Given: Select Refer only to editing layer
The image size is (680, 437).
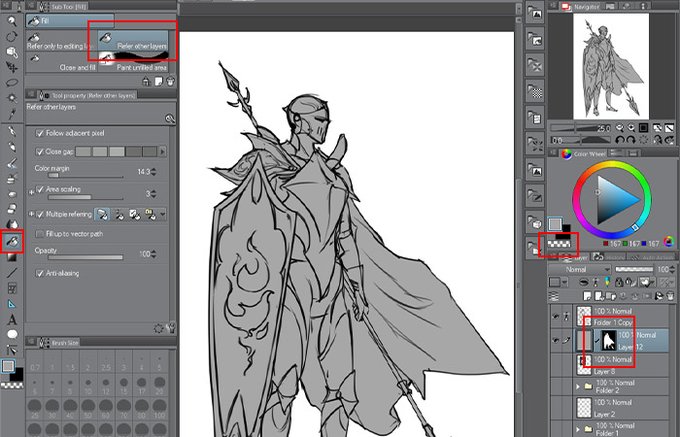Looking at the screenshot, I should pos(61,41).
